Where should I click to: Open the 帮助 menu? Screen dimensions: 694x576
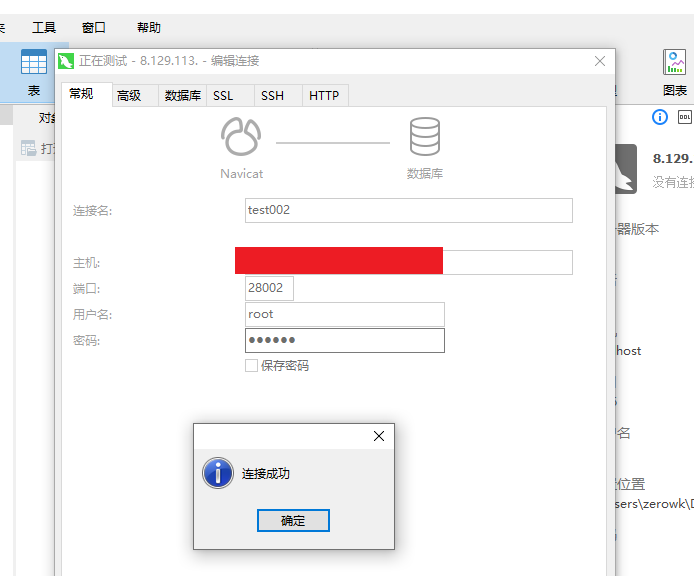149,27
